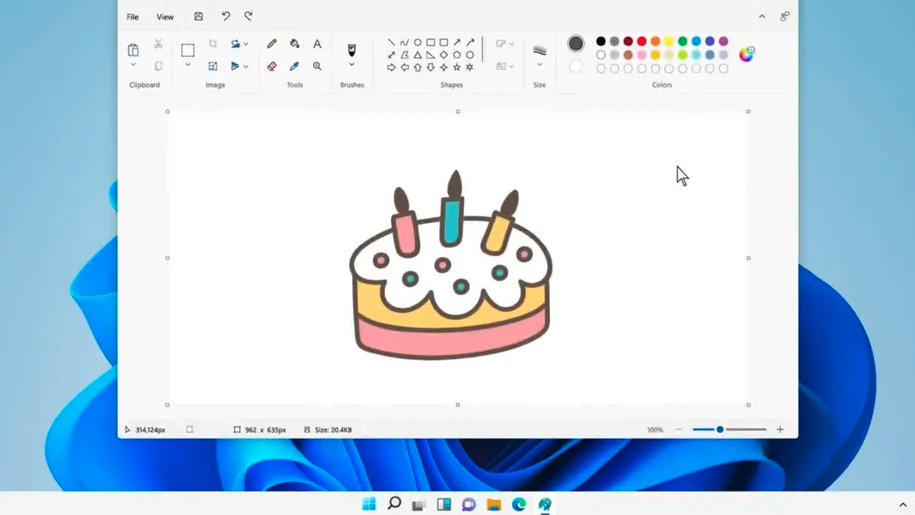Open the Rotate dropdown arrow

246,44
